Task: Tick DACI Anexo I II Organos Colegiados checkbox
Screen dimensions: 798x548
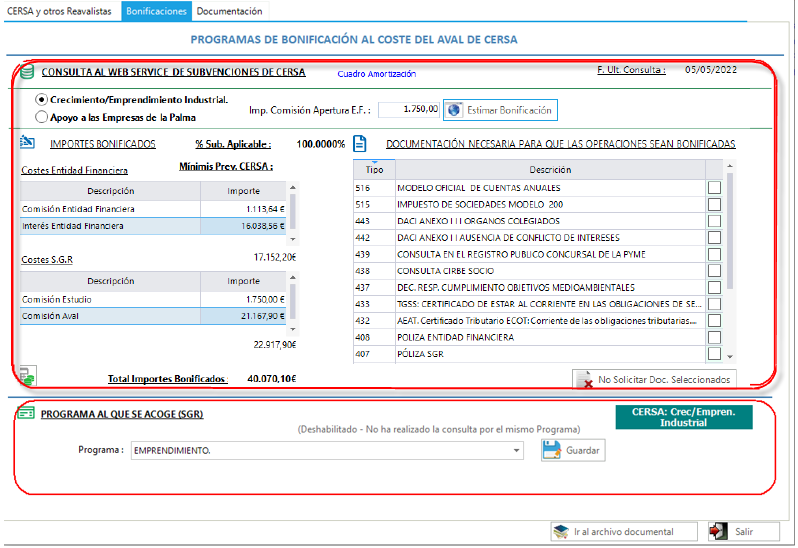Action: [x=715, y=221]
